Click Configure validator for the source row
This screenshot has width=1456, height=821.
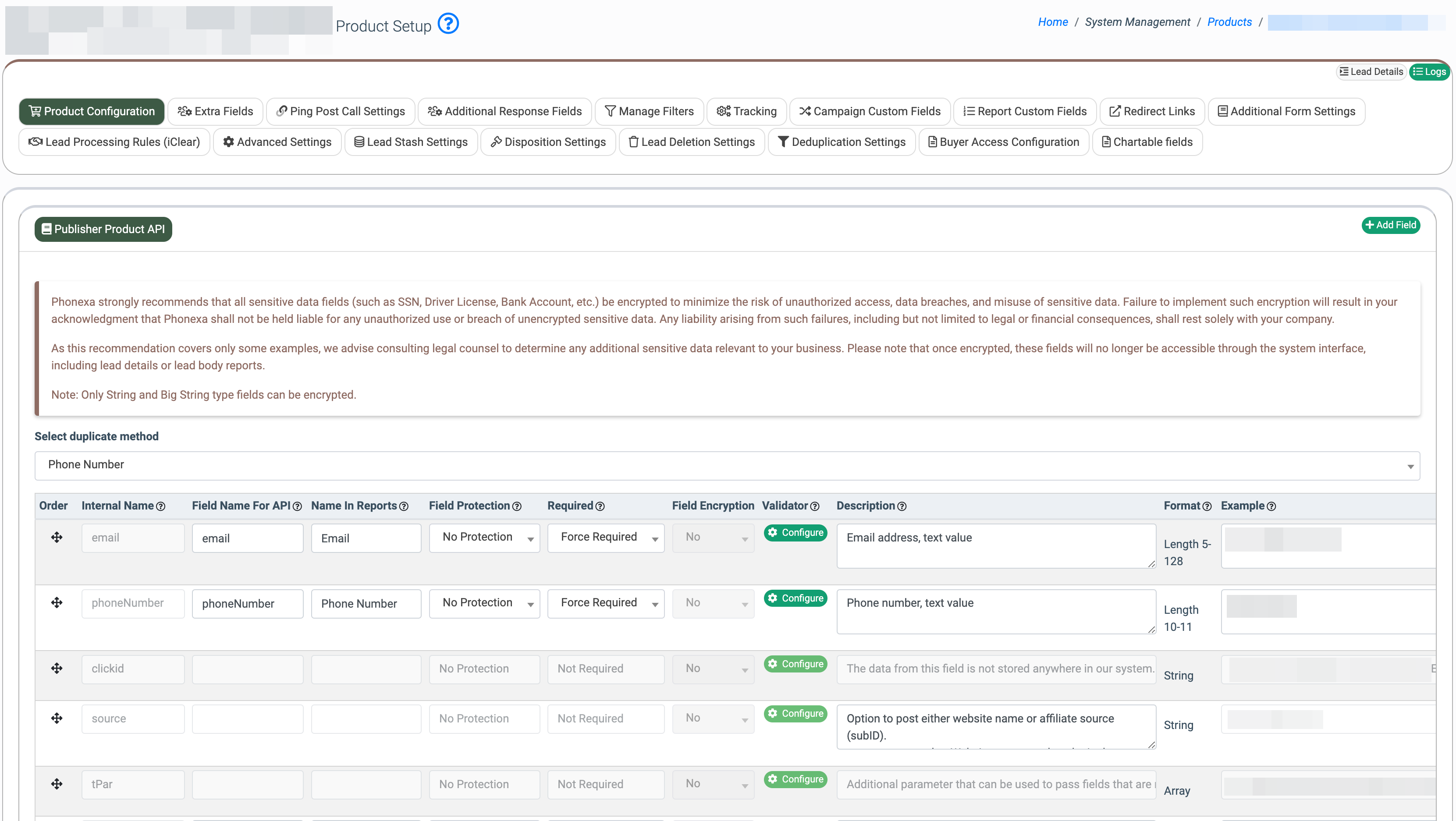tap(795, 713)
